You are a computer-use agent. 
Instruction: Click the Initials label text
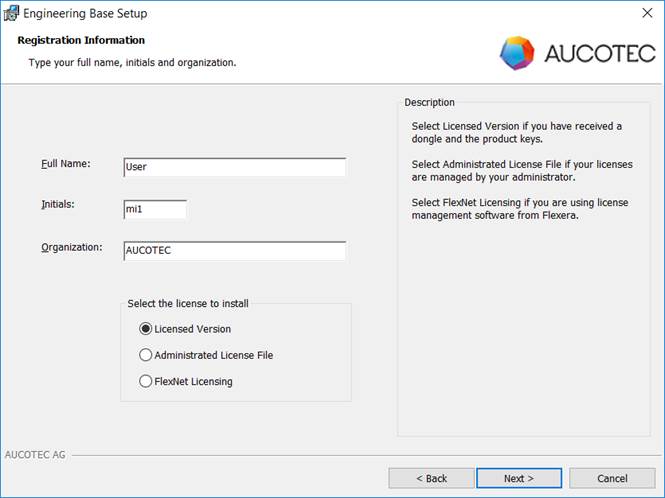click(x=58, y=204)
